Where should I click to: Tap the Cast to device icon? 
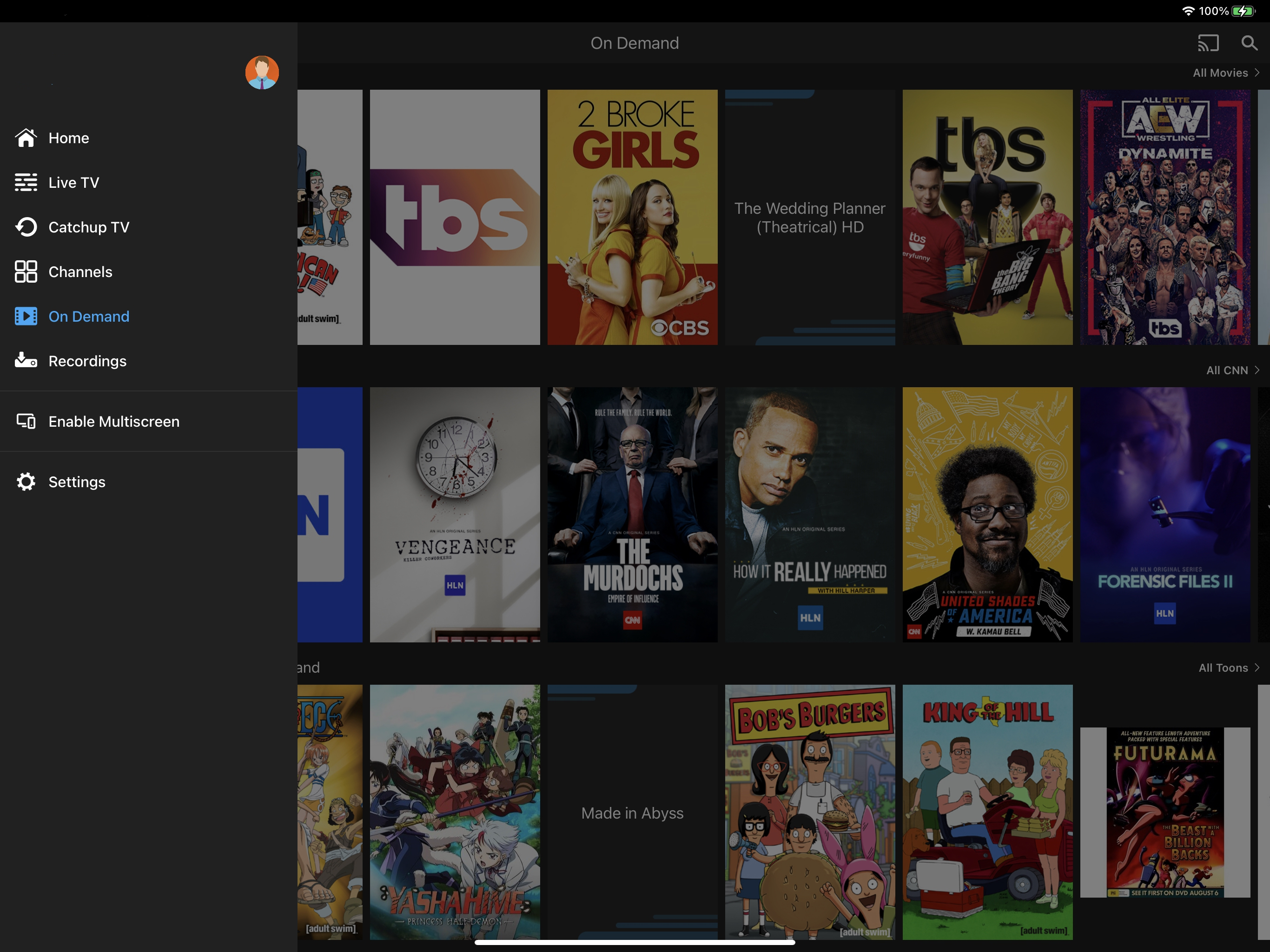pyautogui.click(x=1208, y=43)
